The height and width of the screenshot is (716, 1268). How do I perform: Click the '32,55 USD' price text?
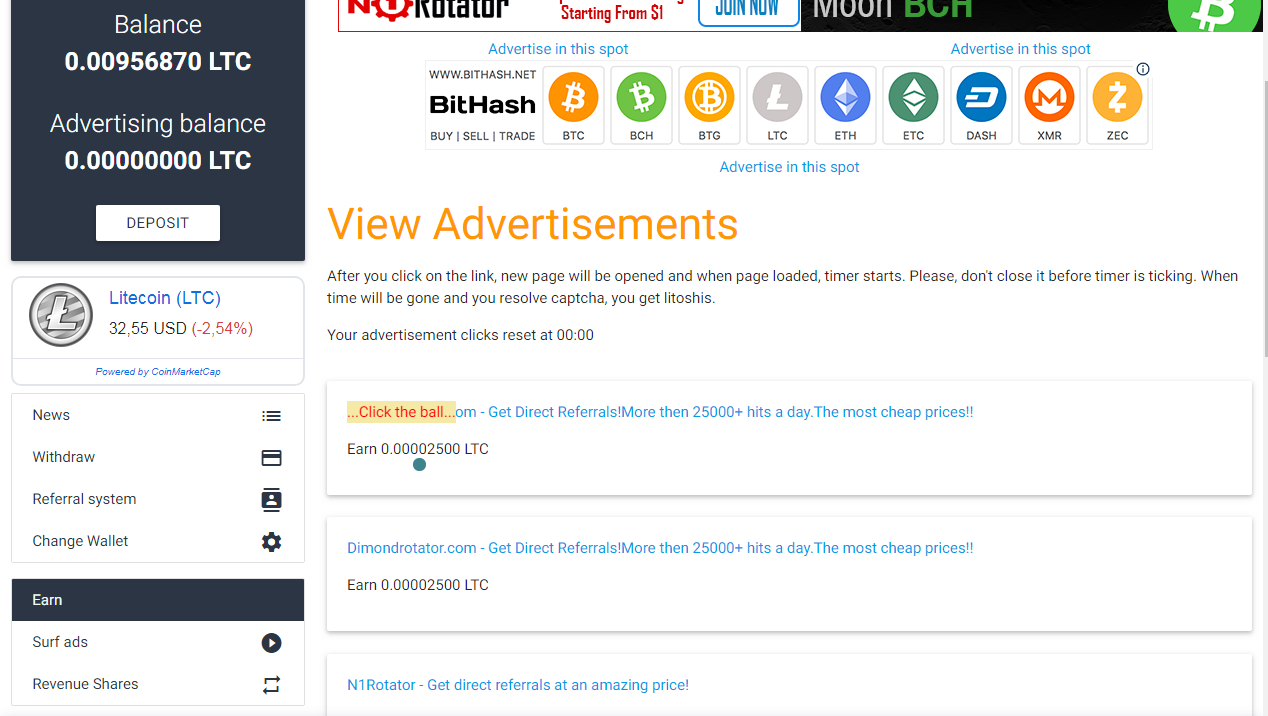(148, 328)
